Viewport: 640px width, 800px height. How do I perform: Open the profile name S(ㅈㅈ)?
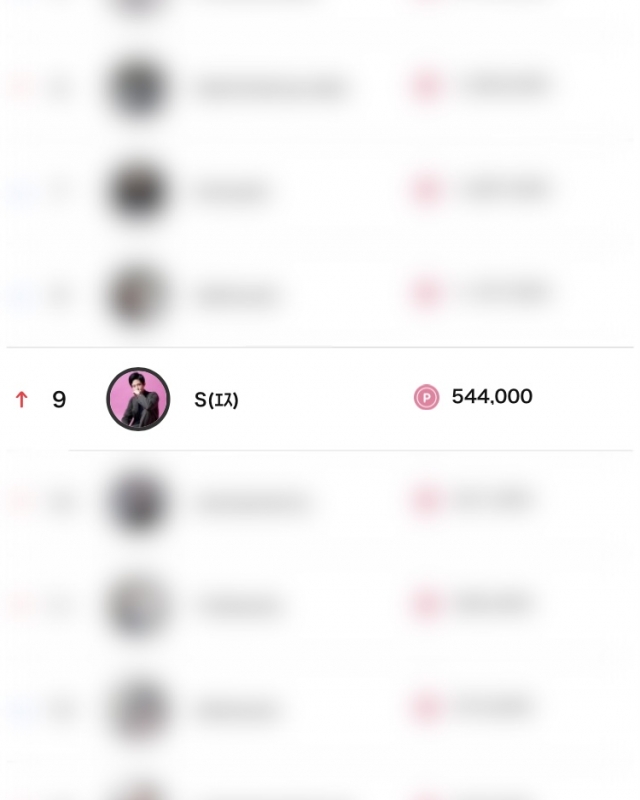(216, 399)
